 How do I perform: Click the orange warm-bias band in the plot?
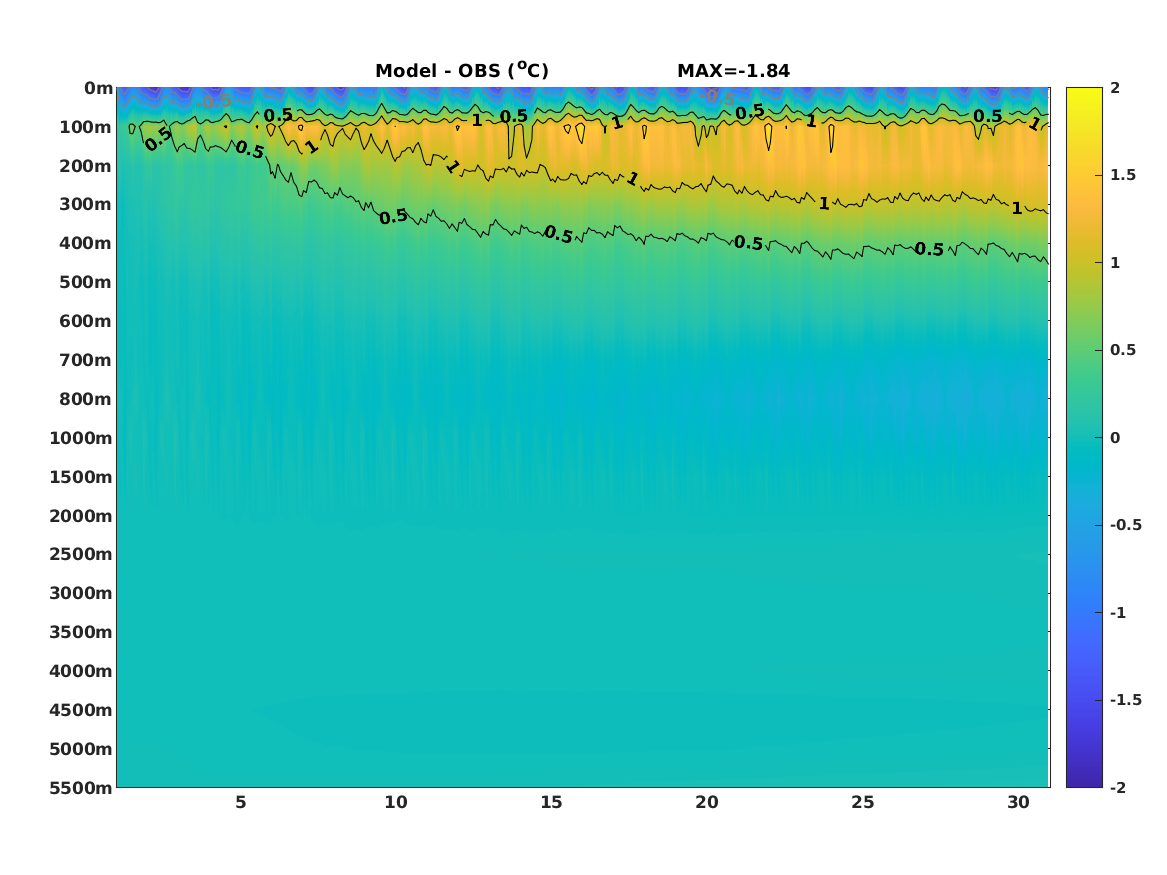click(x=744, y=156)
